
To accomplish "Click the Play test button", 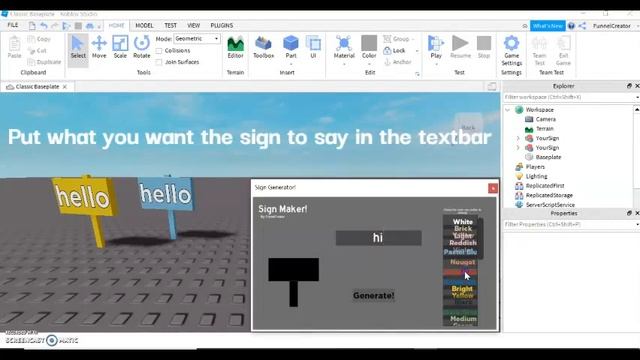I will pyautogui.click(x=436, y=47).
